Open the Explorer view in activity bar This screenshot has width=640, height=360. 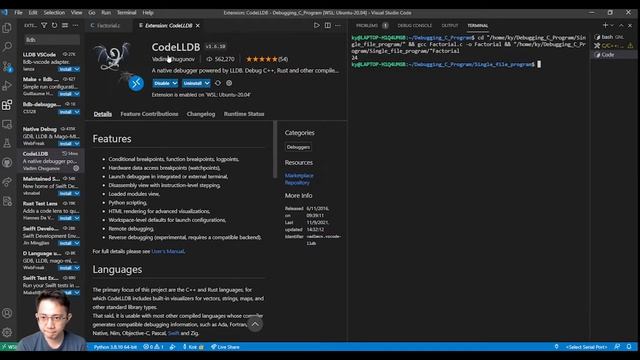tap(7, 28)
